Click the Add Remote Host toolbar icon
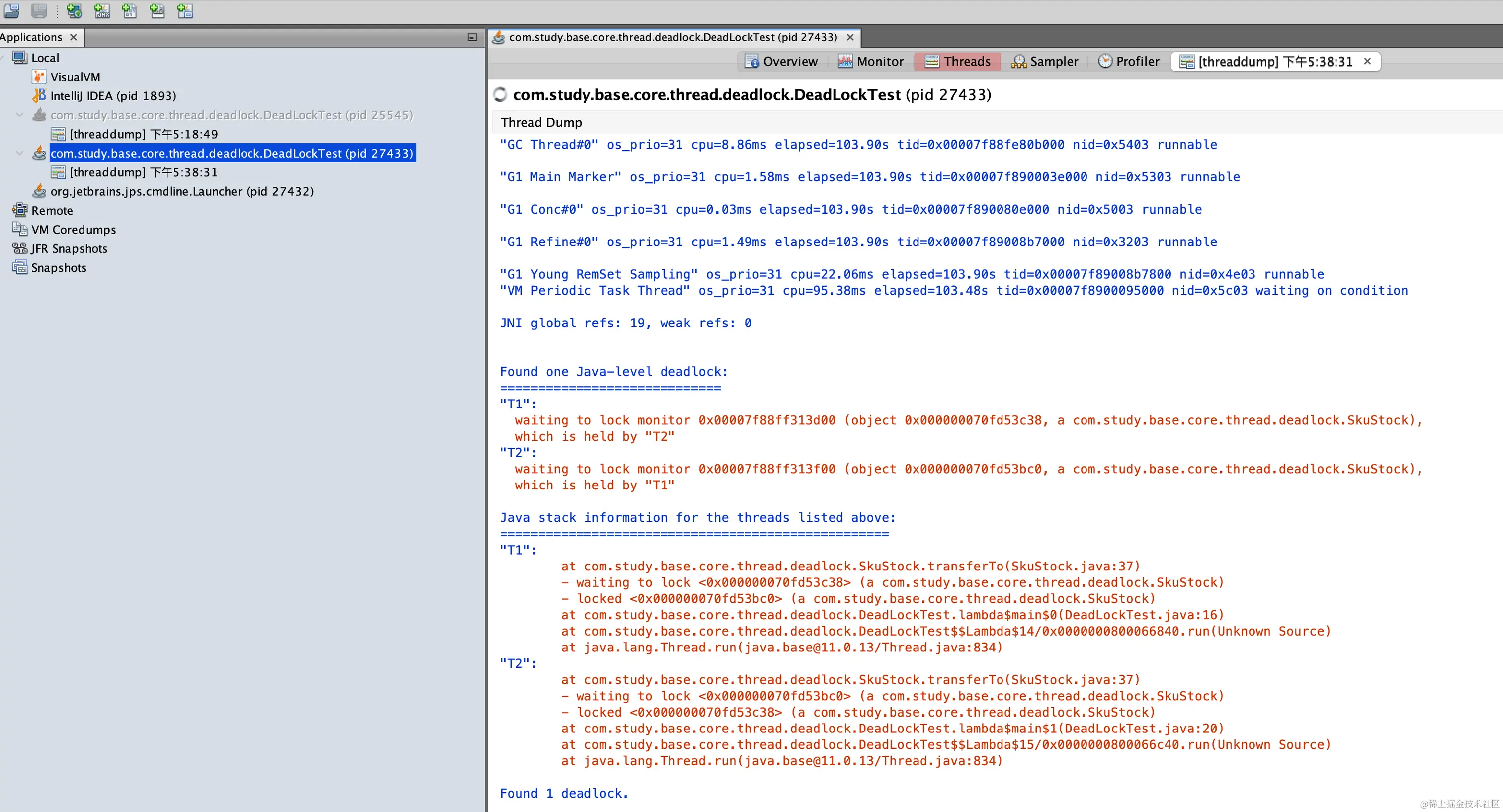The height and width of the screenshot is (812, 1503). coord(74,11)
